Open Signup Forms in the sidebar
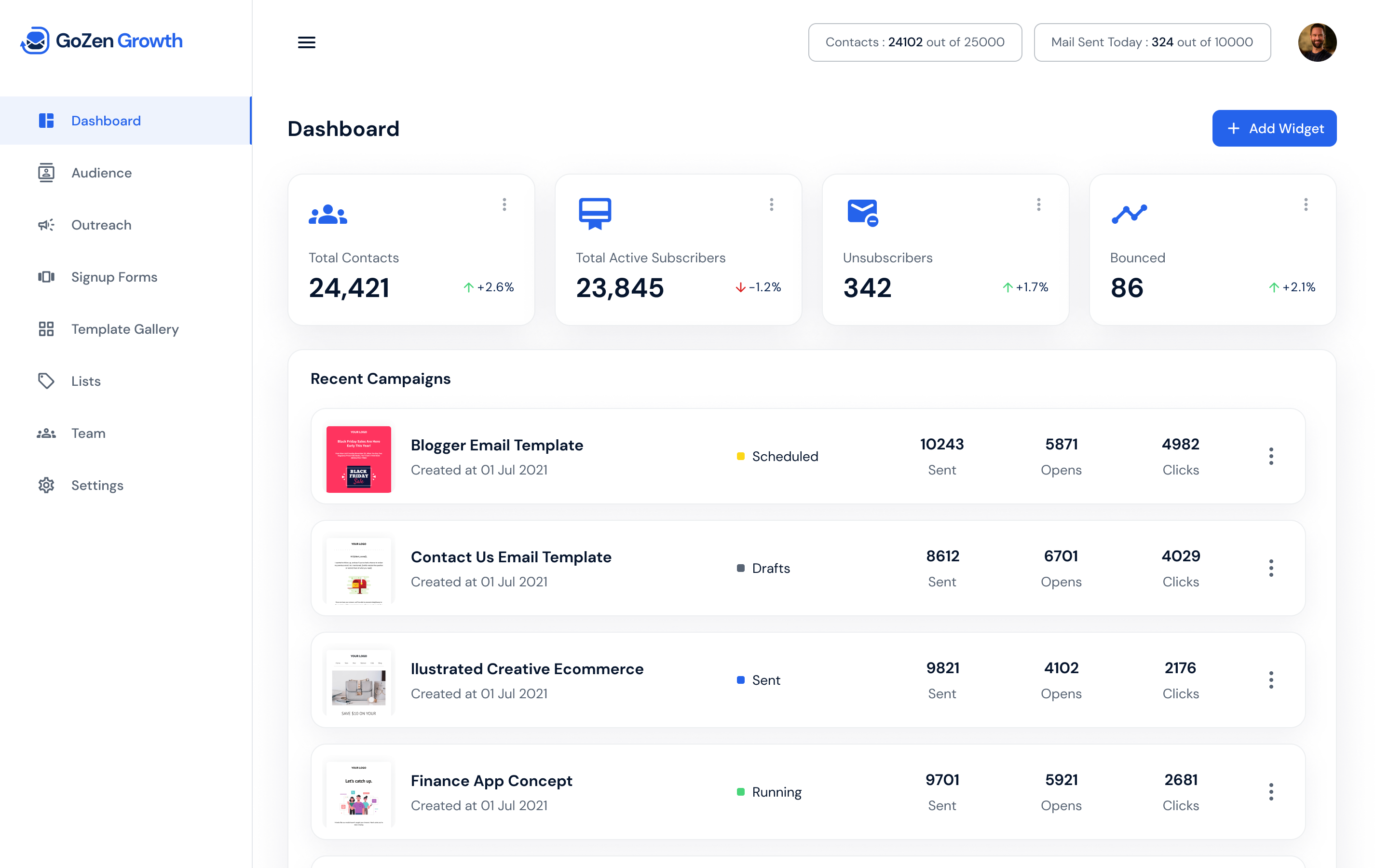The width and height of the screenshot is (1389, 868). click(126, 277)
